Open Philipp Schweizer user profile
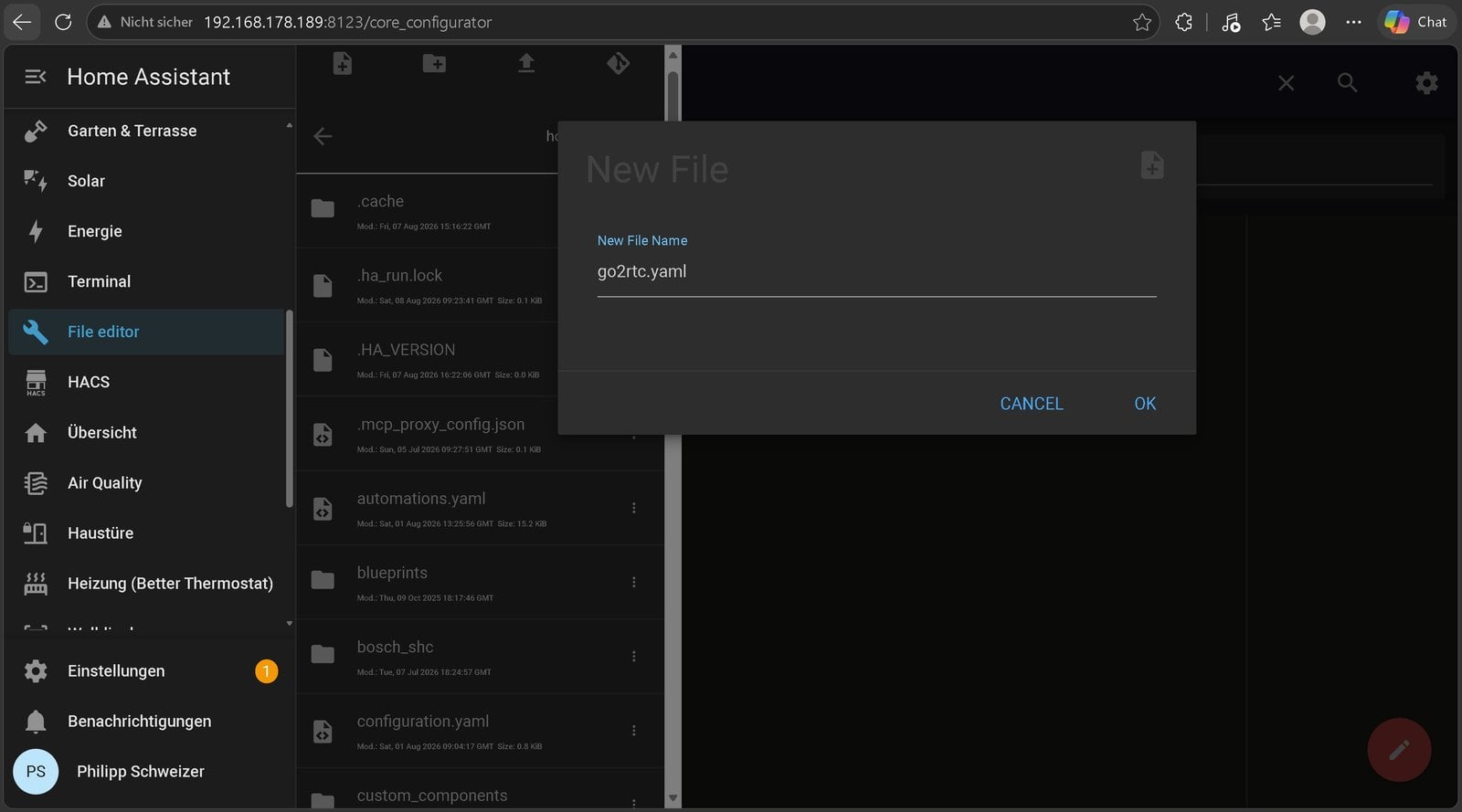 pos(146,771)
